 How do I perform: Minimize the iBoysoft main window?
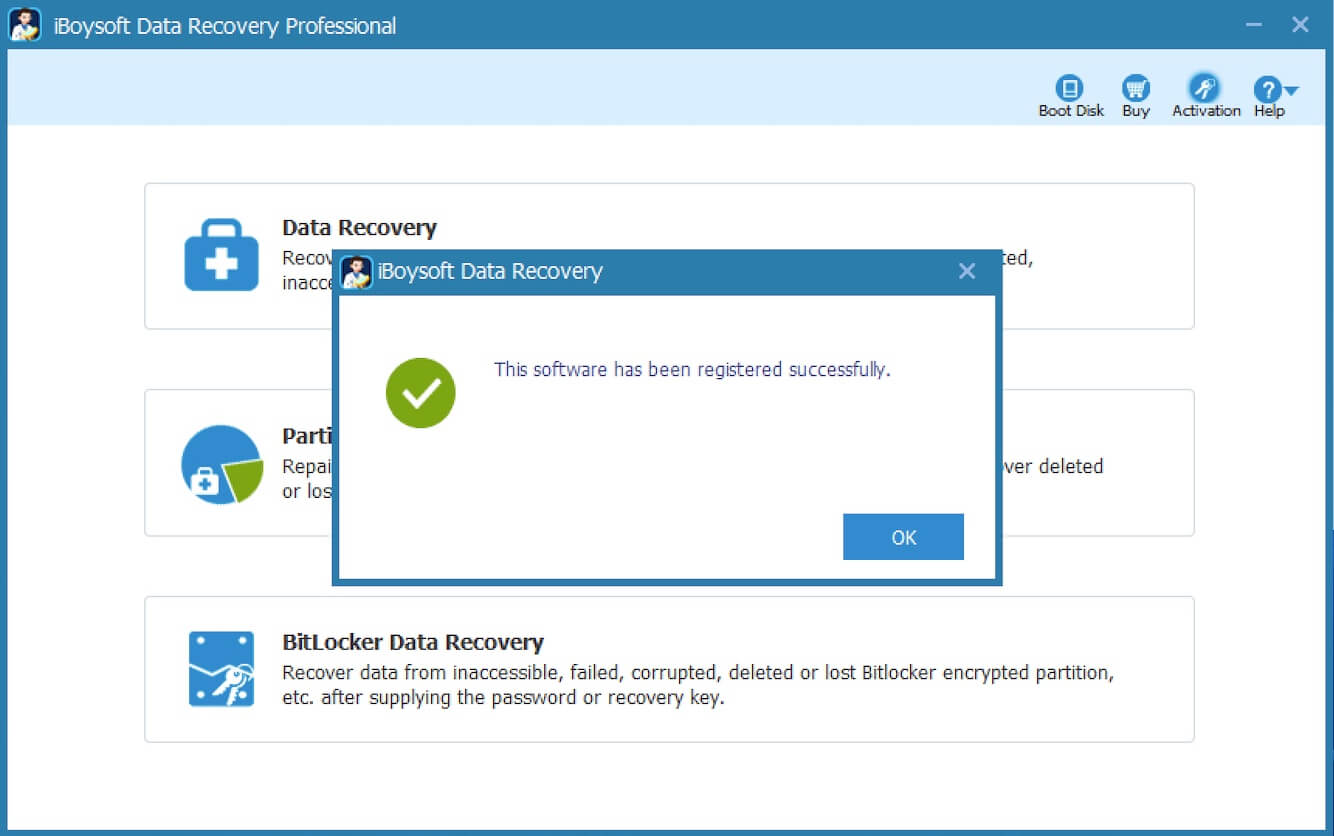pyautogui.click(x=1251, y=24)
